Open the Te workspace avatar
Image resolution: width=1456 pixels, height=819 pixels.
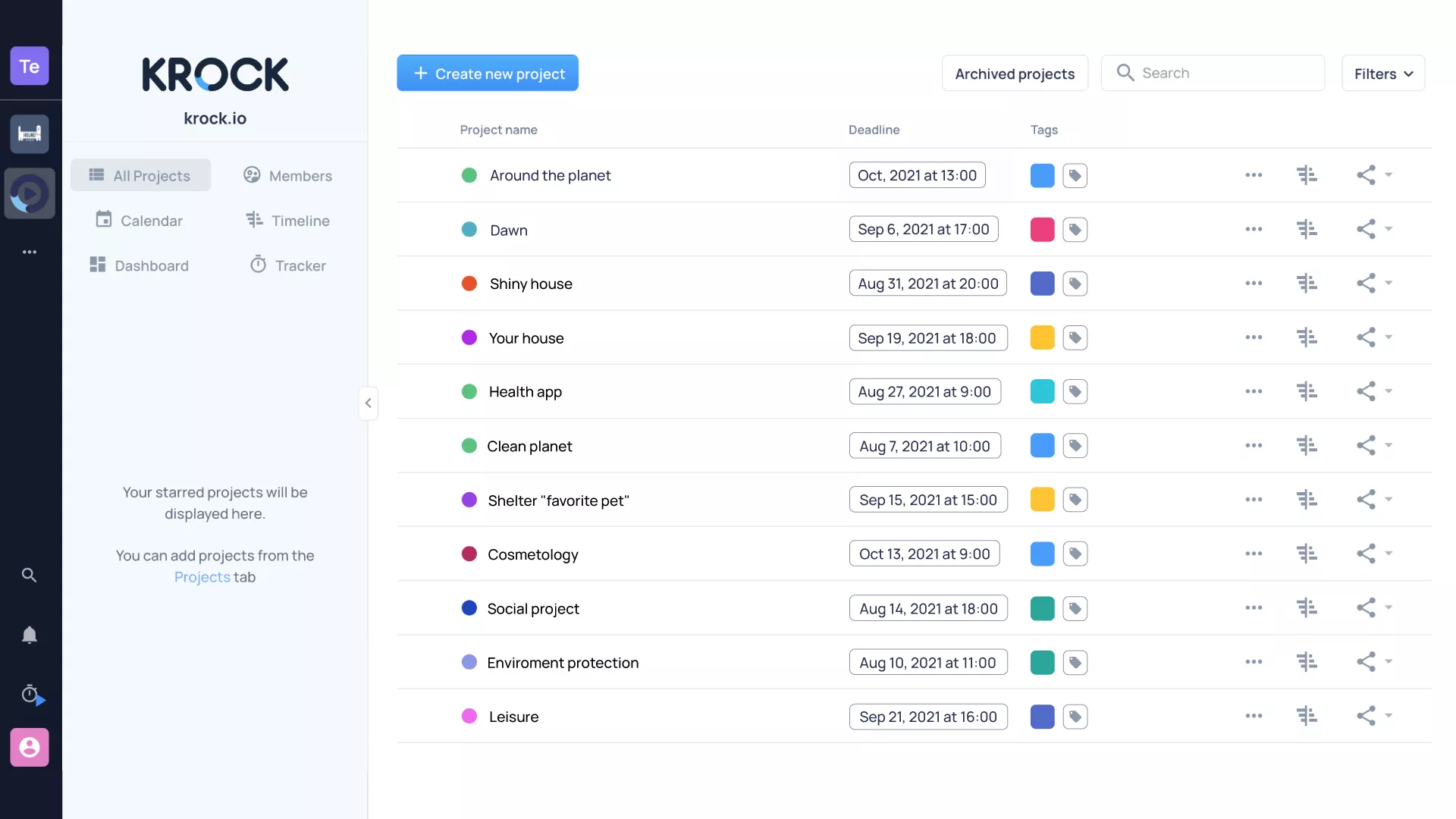click(x=30, y=66)
